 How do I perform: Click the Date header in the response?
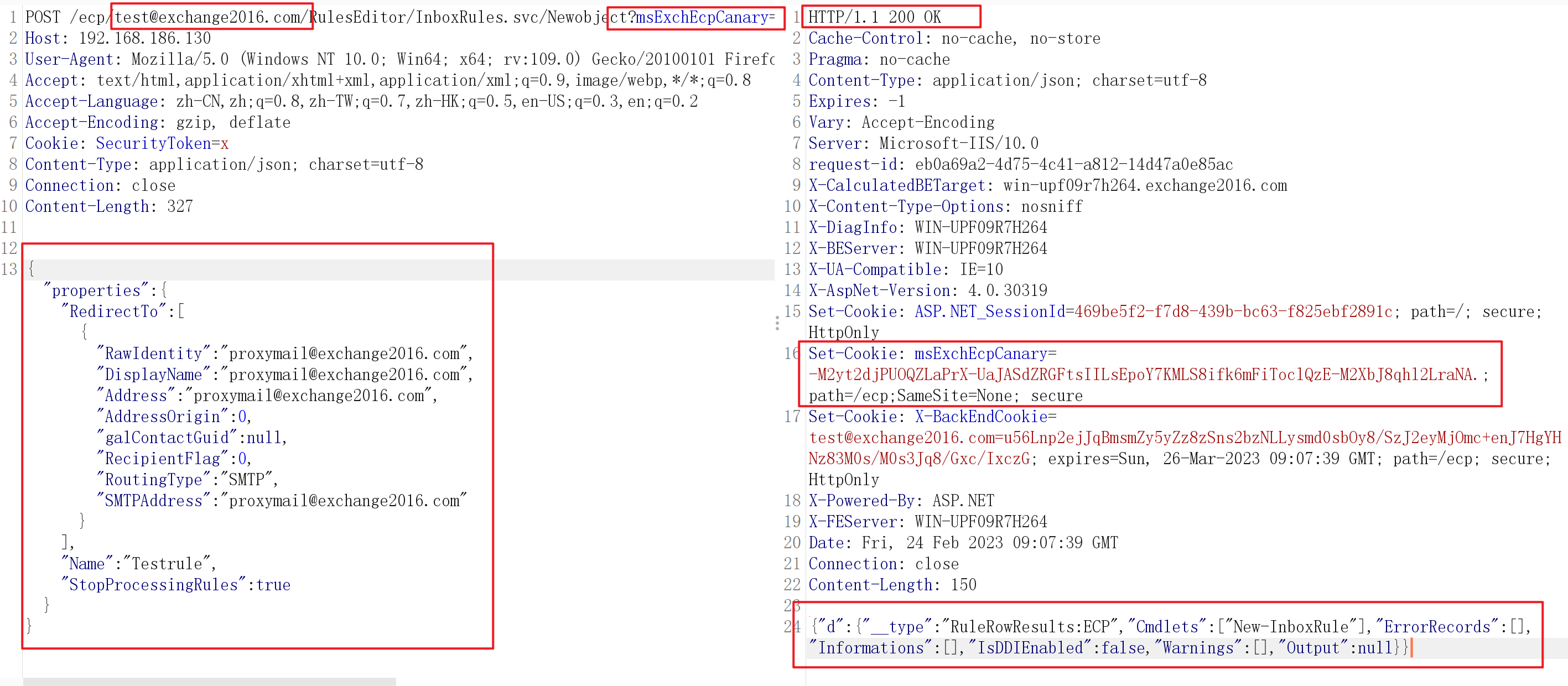click(963, 542)
